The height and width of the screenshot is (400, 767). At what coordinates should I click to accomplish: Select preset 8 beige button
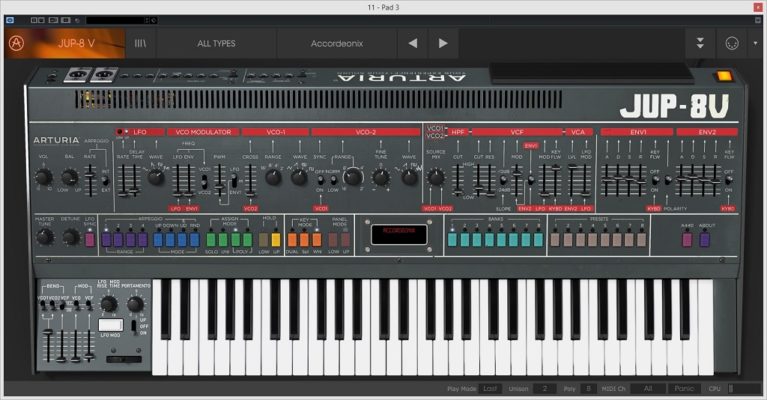[641, 240]
